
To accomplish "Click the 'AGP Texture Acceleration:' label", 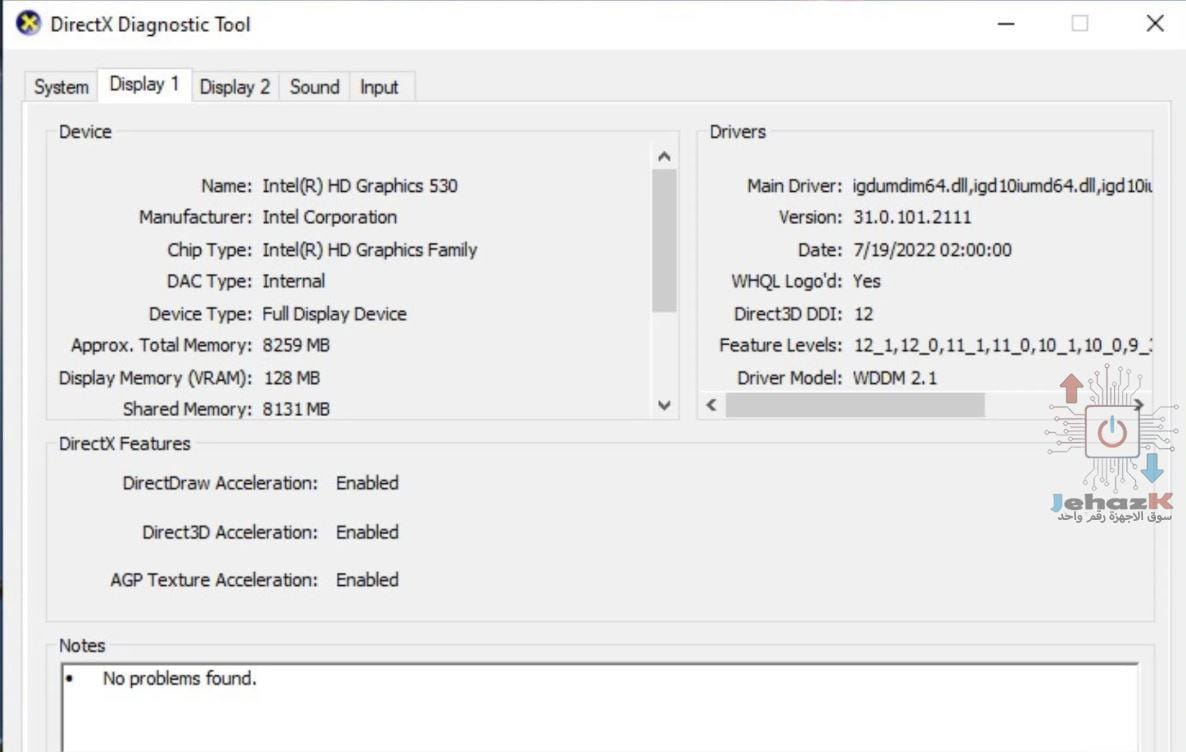I will click(214, 580).
